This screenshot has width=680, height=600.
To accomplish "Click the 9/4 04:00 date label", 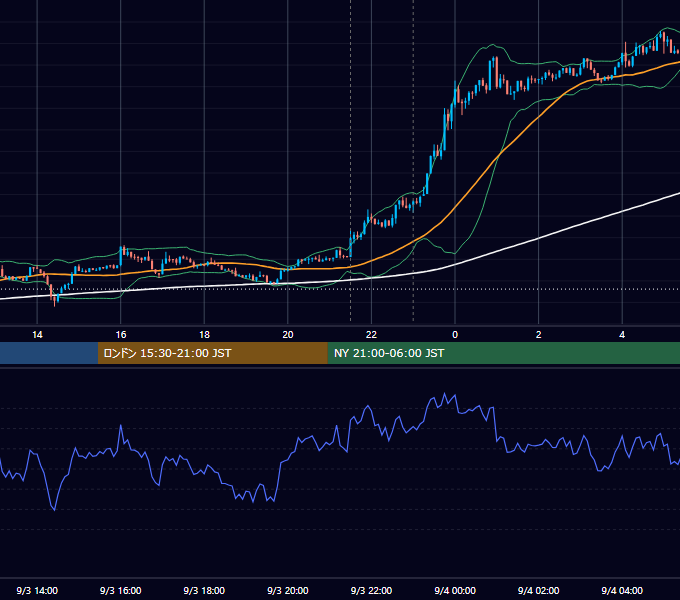I will tap(622, 590).
